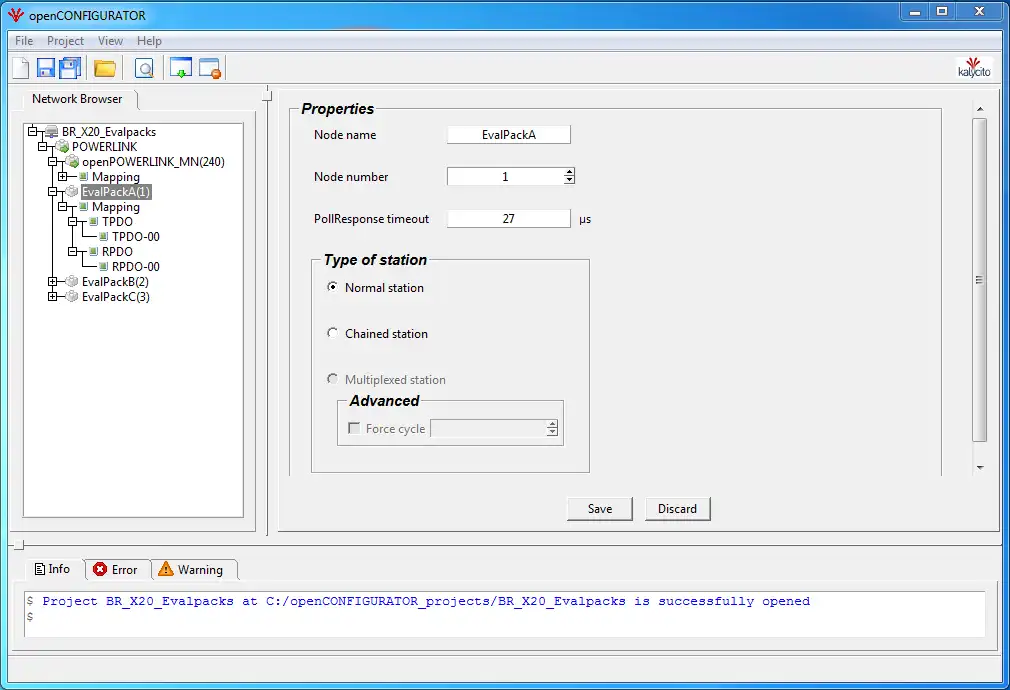1010x690 pixels.
Task: Click the EvalPackC(3) node icon
Action: coord(72,296)
